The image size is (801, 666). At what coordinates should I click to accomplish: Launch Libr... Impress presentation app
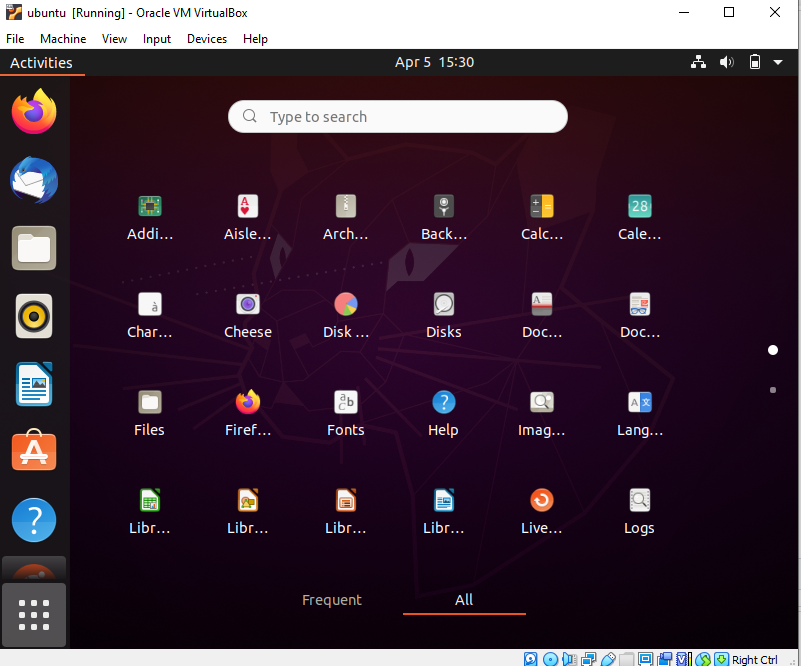[346, 512]
